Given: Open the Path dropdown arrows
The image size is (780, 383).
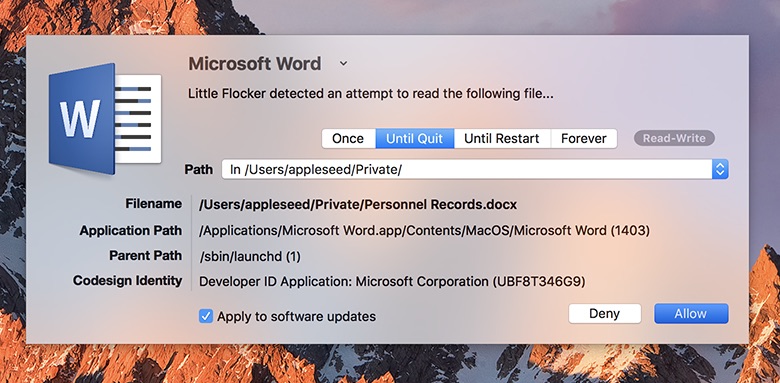Looking at the screenshot, I should 720,169.
